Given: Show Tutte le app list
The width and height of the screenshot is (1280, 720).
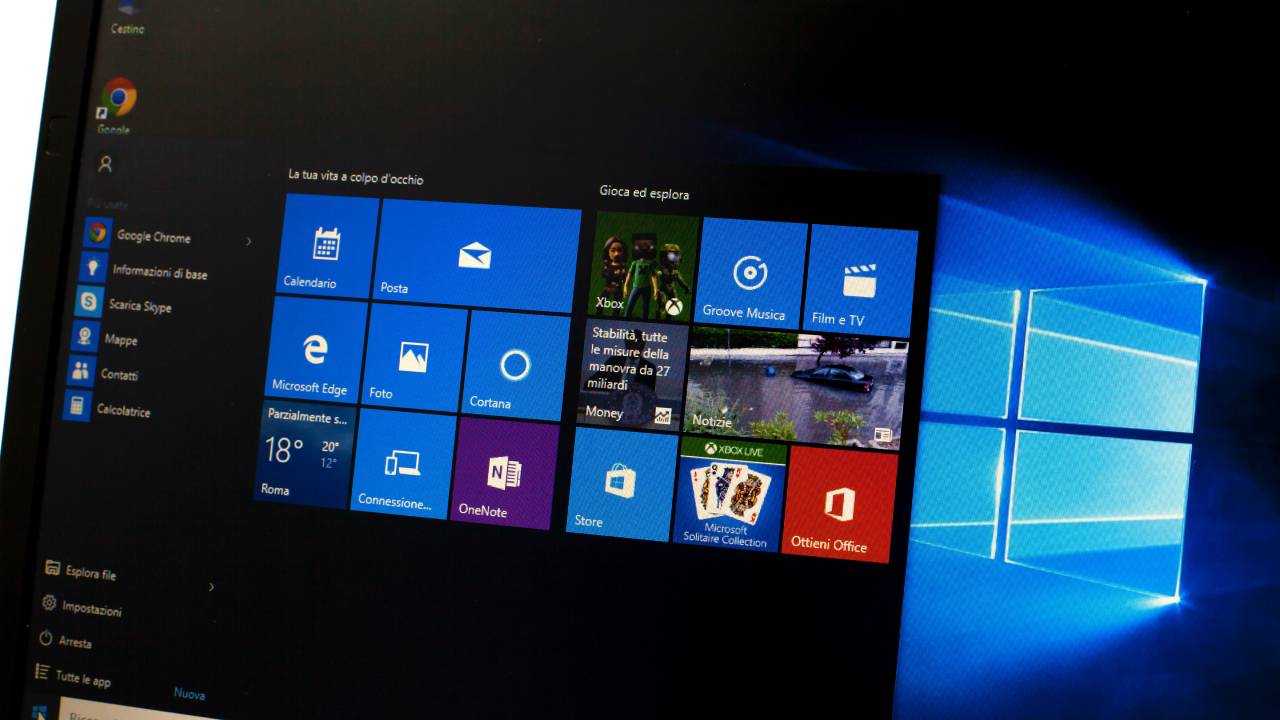Looking at the screenshot, I should [x=72, y=675].
